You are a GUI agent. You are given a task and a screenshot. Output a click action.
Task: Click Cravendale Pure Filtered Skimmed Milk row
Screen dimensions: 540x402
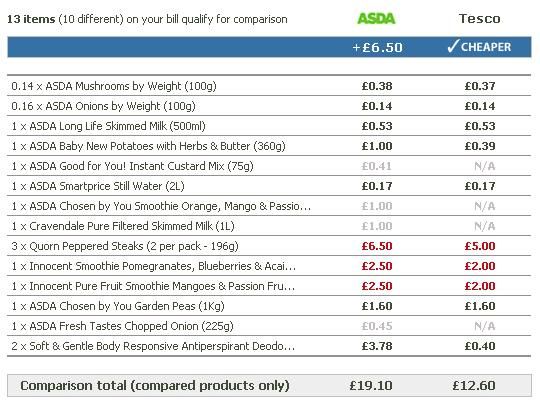pos(269,226)
